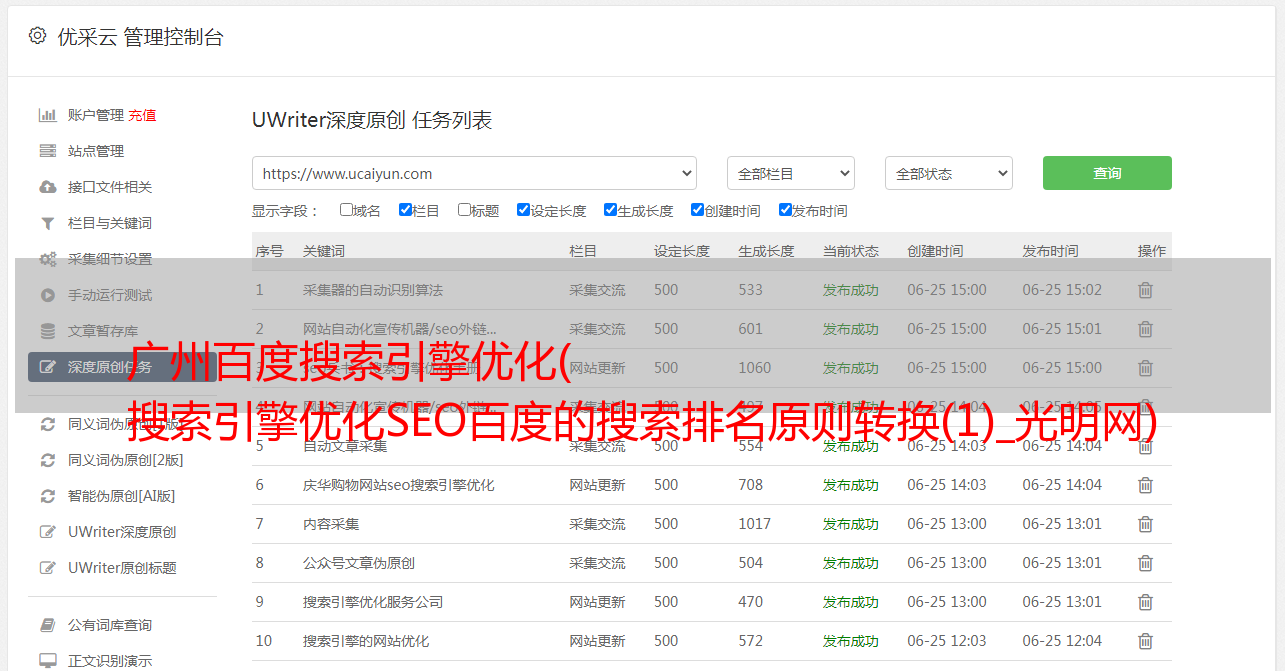Open 正文识别演示 sidebar link
Viewport: 1285px width, 671px height.
coord(110,661)
